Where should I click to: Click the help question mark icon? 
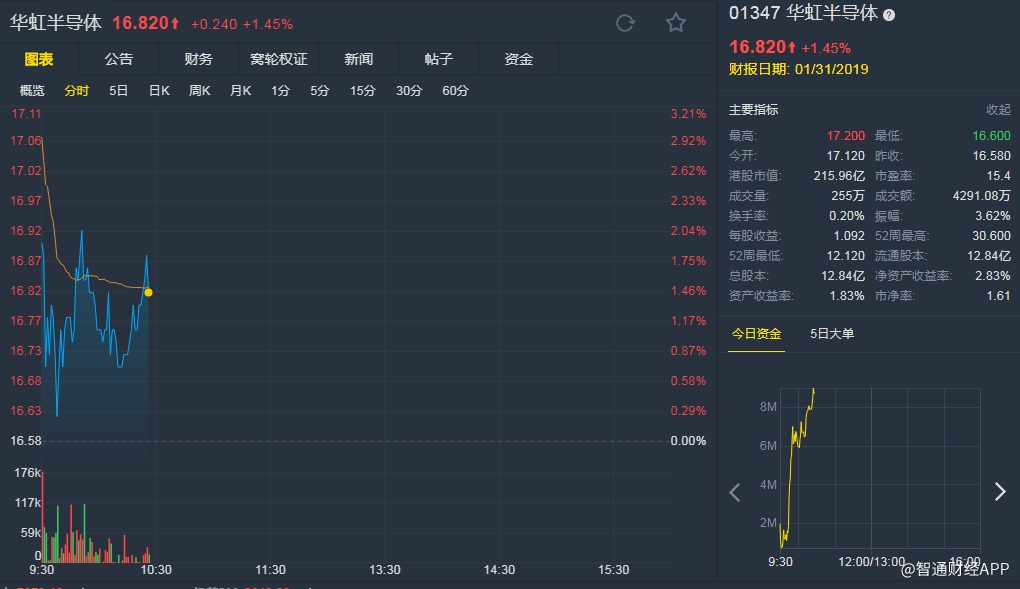tap(890, 15)
